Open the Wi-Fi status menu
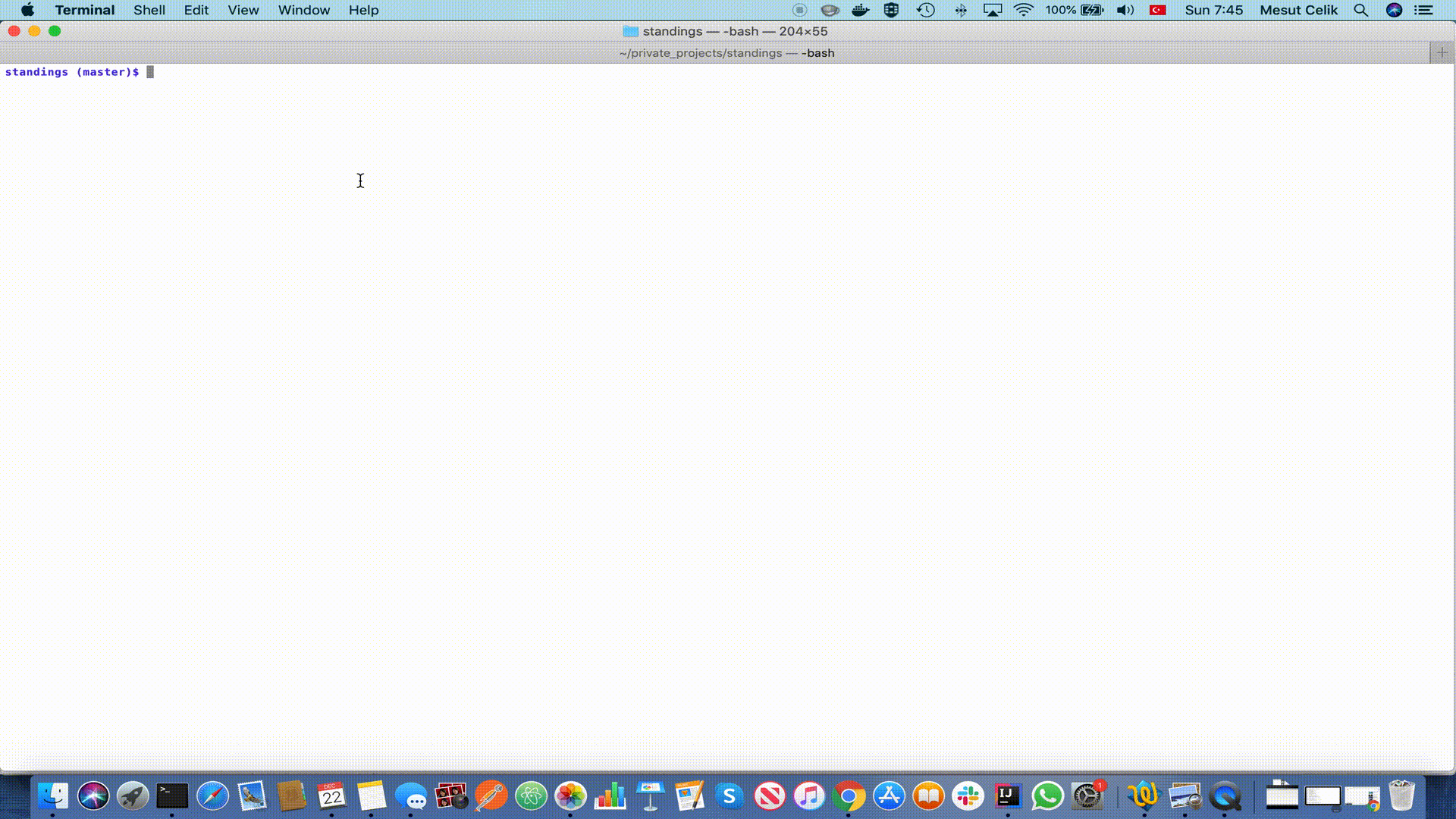This screenshot has height=819, width=1456. [1023, 10]
